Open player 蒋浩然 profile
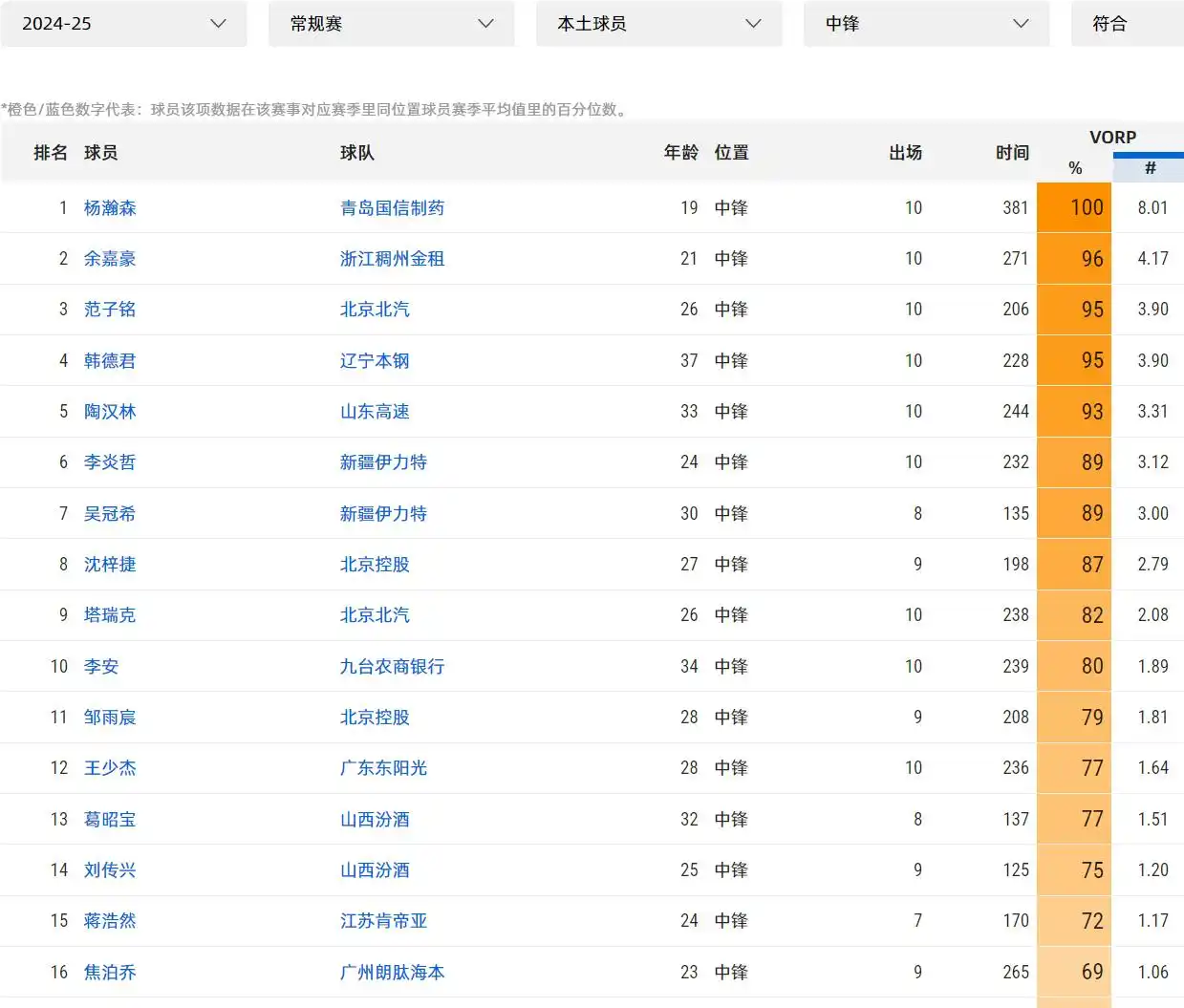Viewport: 1184px width, 1008px height. (x=110, y=921)
